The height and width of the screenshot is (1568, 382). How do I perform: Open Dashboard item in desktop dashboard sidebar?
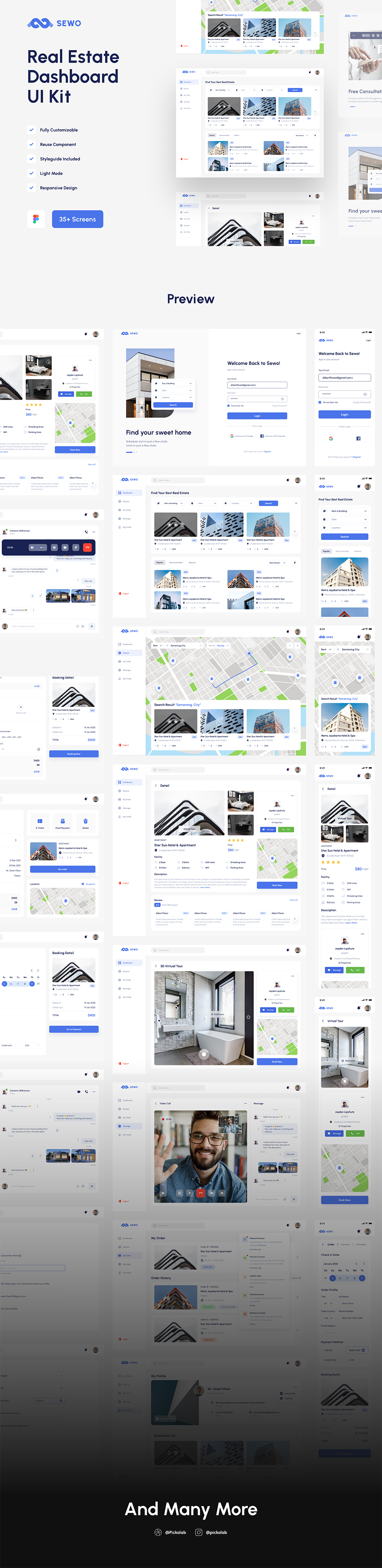point(125,493)
